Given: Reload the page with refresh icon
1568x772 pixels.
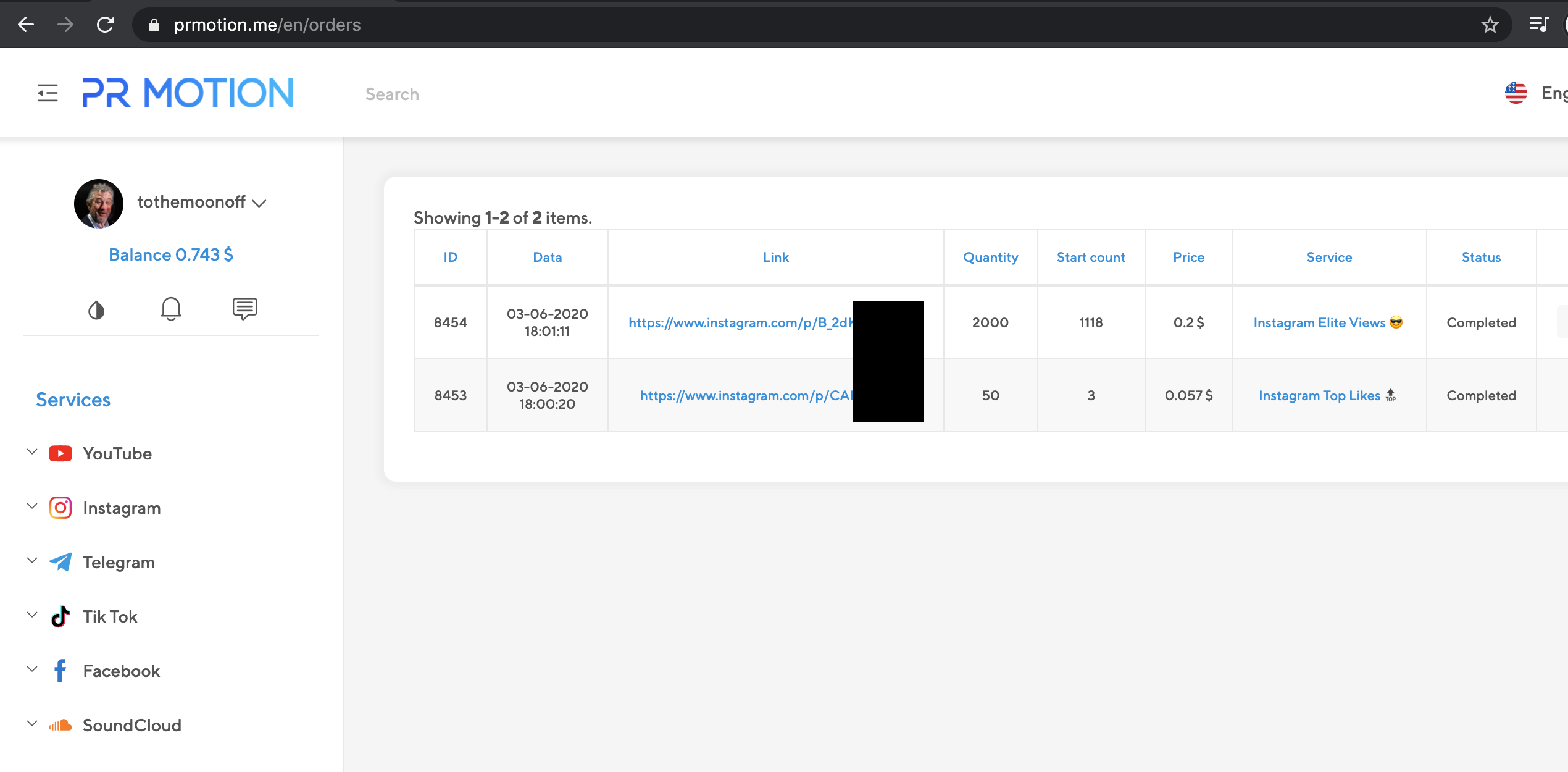Looking at the screenshot, I should (106, 25).
